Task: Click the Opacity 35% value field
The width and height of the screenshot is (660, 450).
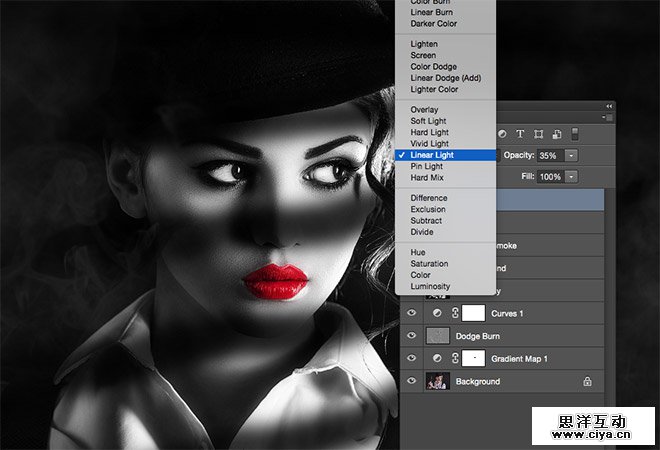Action: tap(549, 156)
